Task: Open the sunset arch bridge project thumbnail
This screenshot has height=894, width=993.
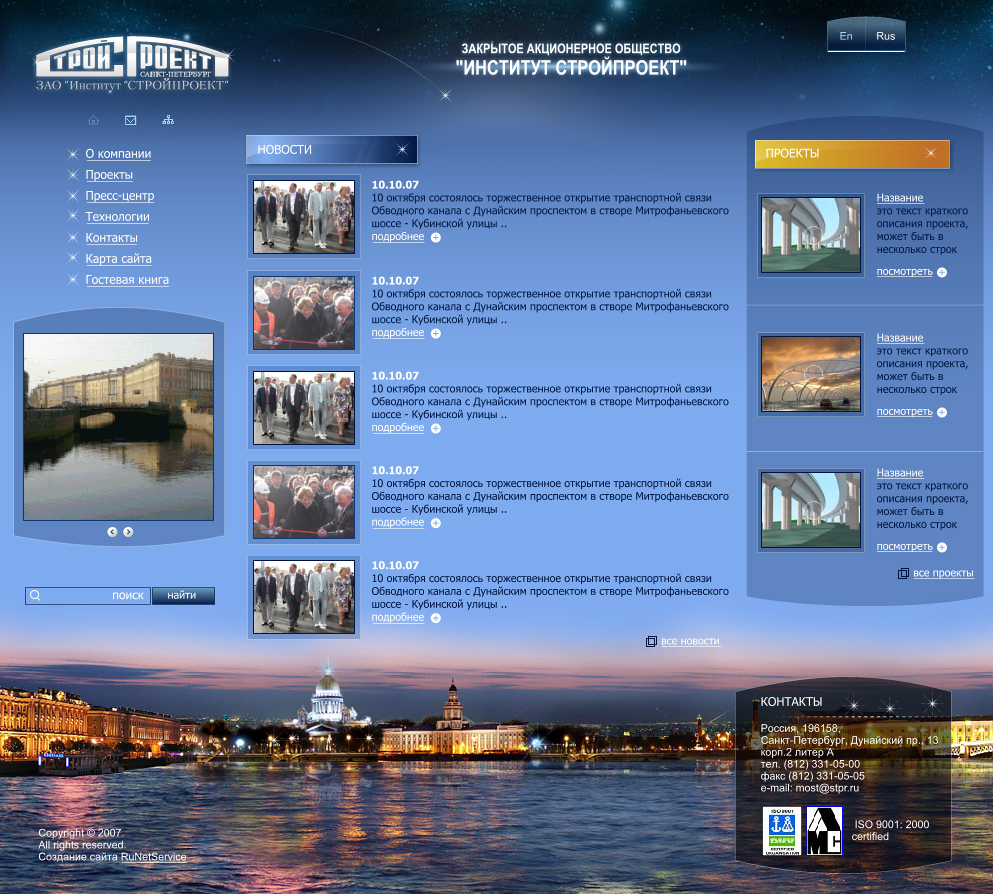Action: [x=811, y=374]
